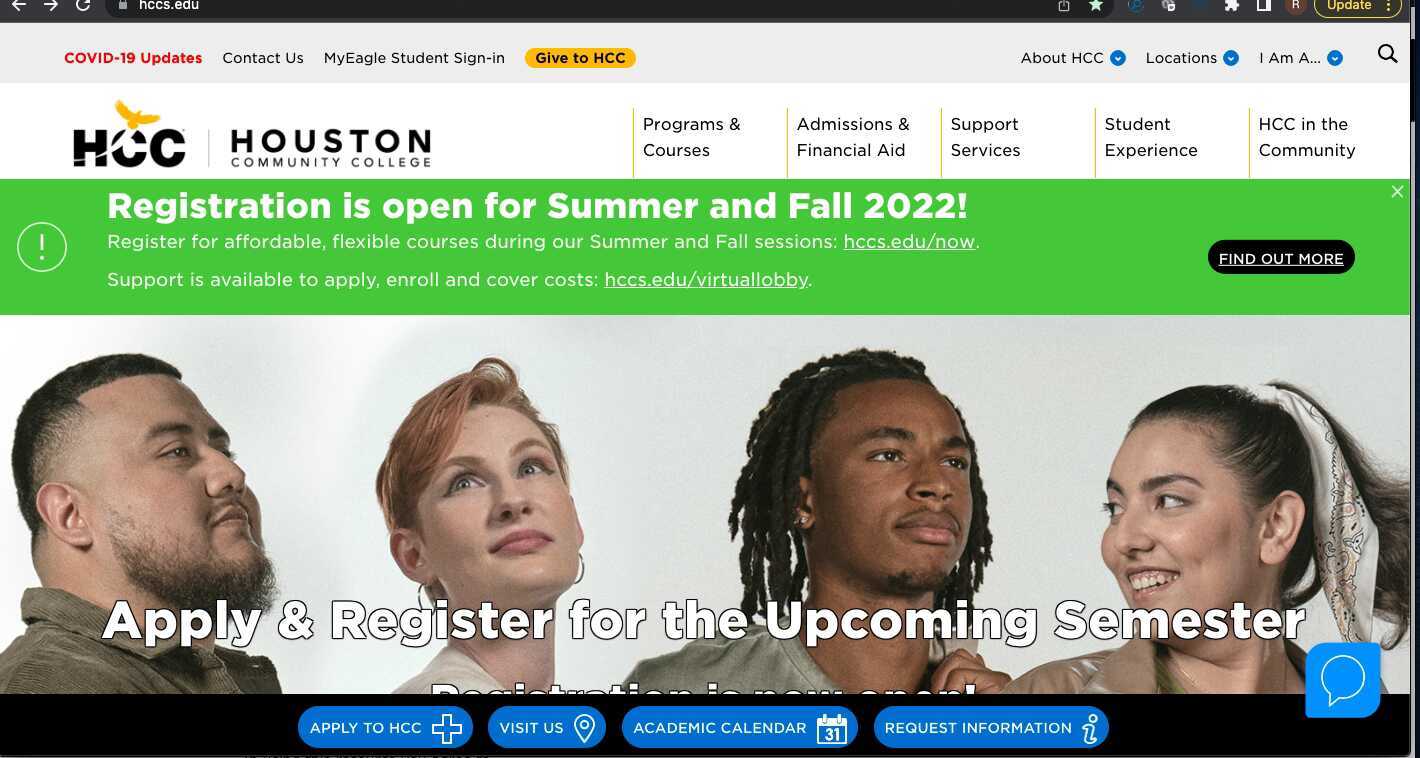Open the browser side panel icon
1420x758 pixels.
coord(1263,6)
